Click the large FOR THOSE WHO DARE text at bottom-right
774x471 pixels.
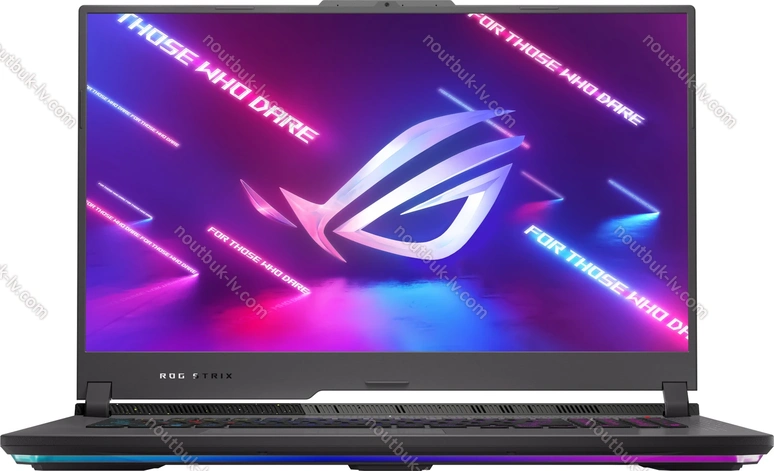[x=607, y=278]
